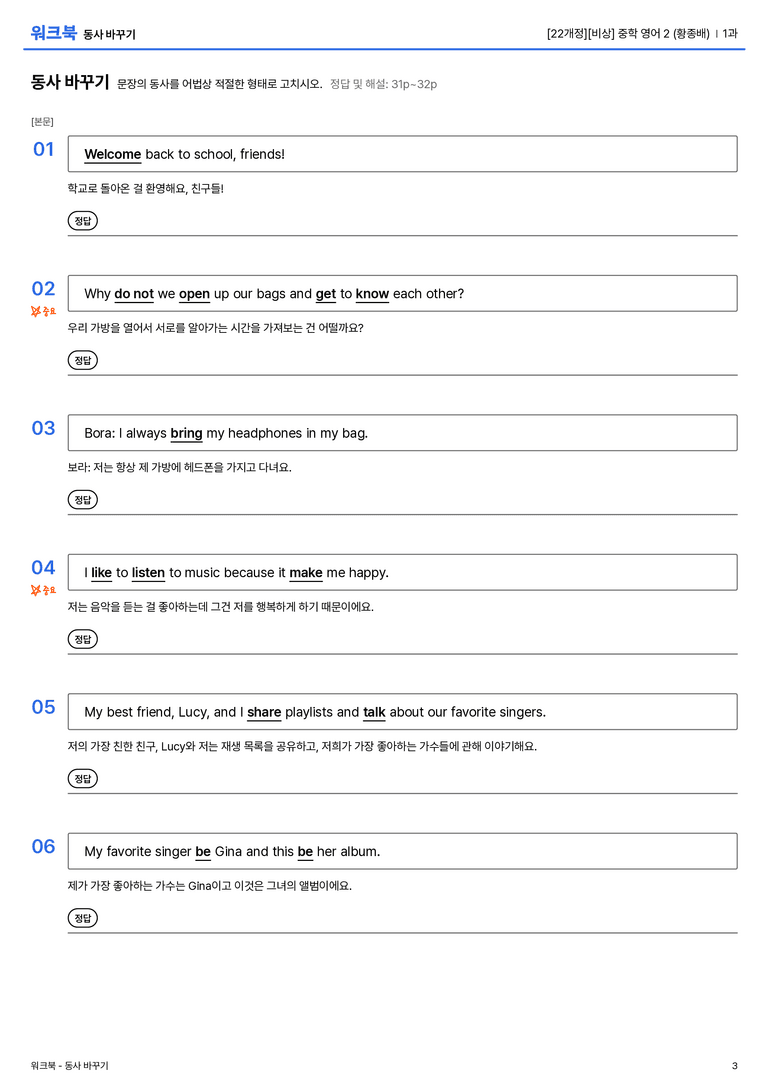This screenshot has width=768, height=1087.
Task: Click the [본문] section label
Action: (x=42, y=121)
